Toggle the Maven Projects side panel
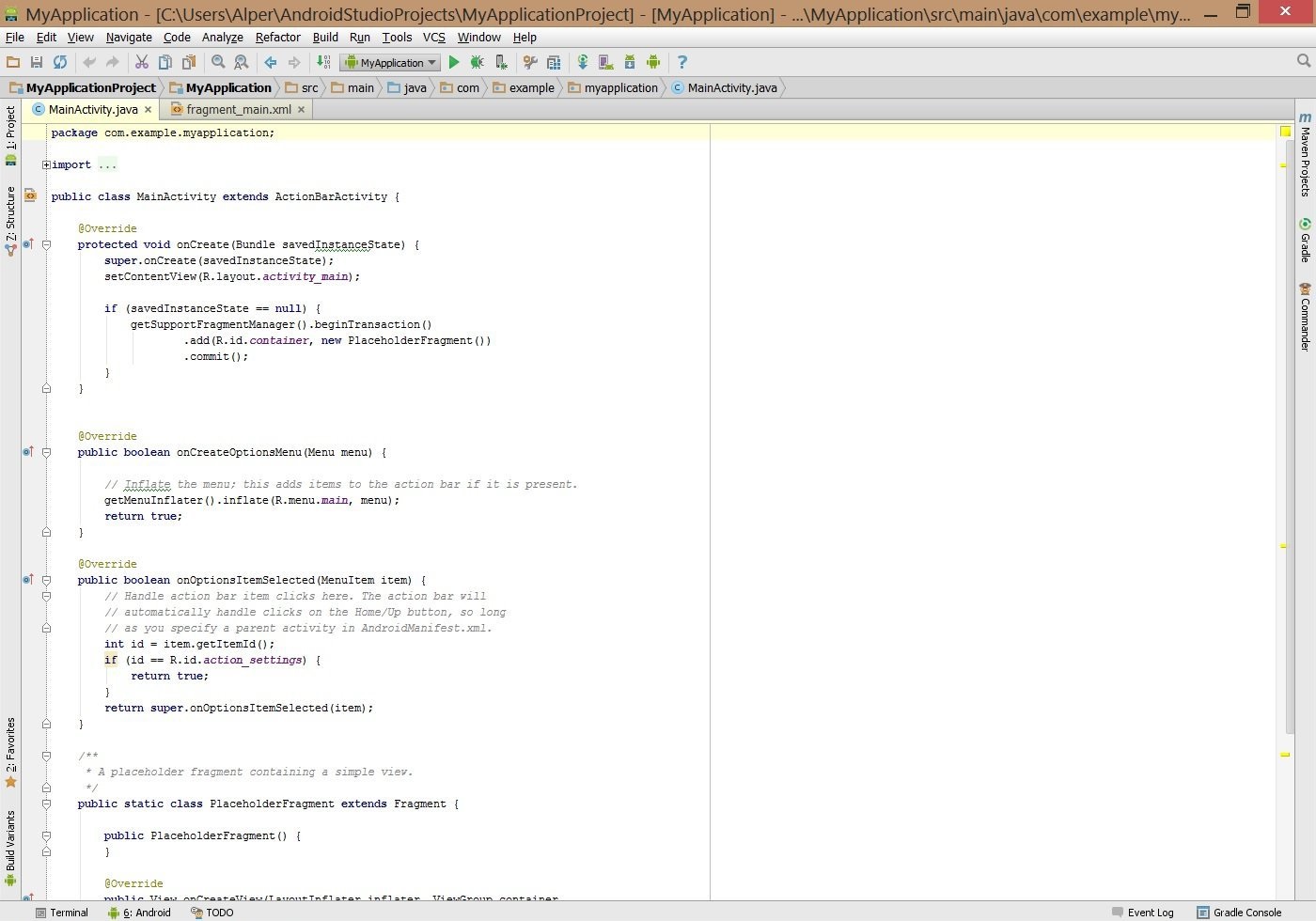 [1305, 155]
